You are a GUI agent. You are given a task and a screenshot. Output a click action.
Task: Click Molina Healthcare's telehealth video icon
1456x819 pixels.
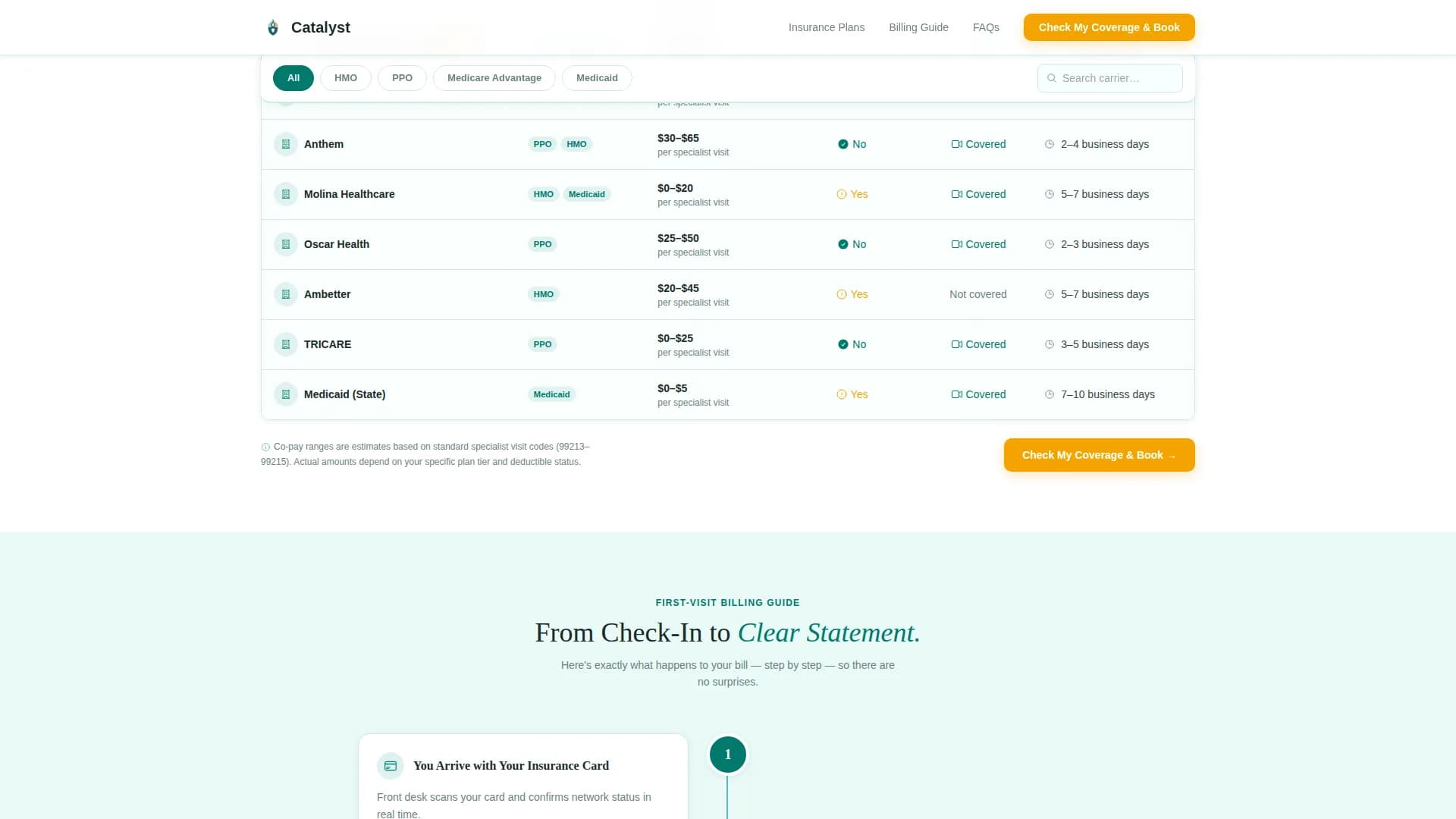pyautogui.click(x=956, y=194)
